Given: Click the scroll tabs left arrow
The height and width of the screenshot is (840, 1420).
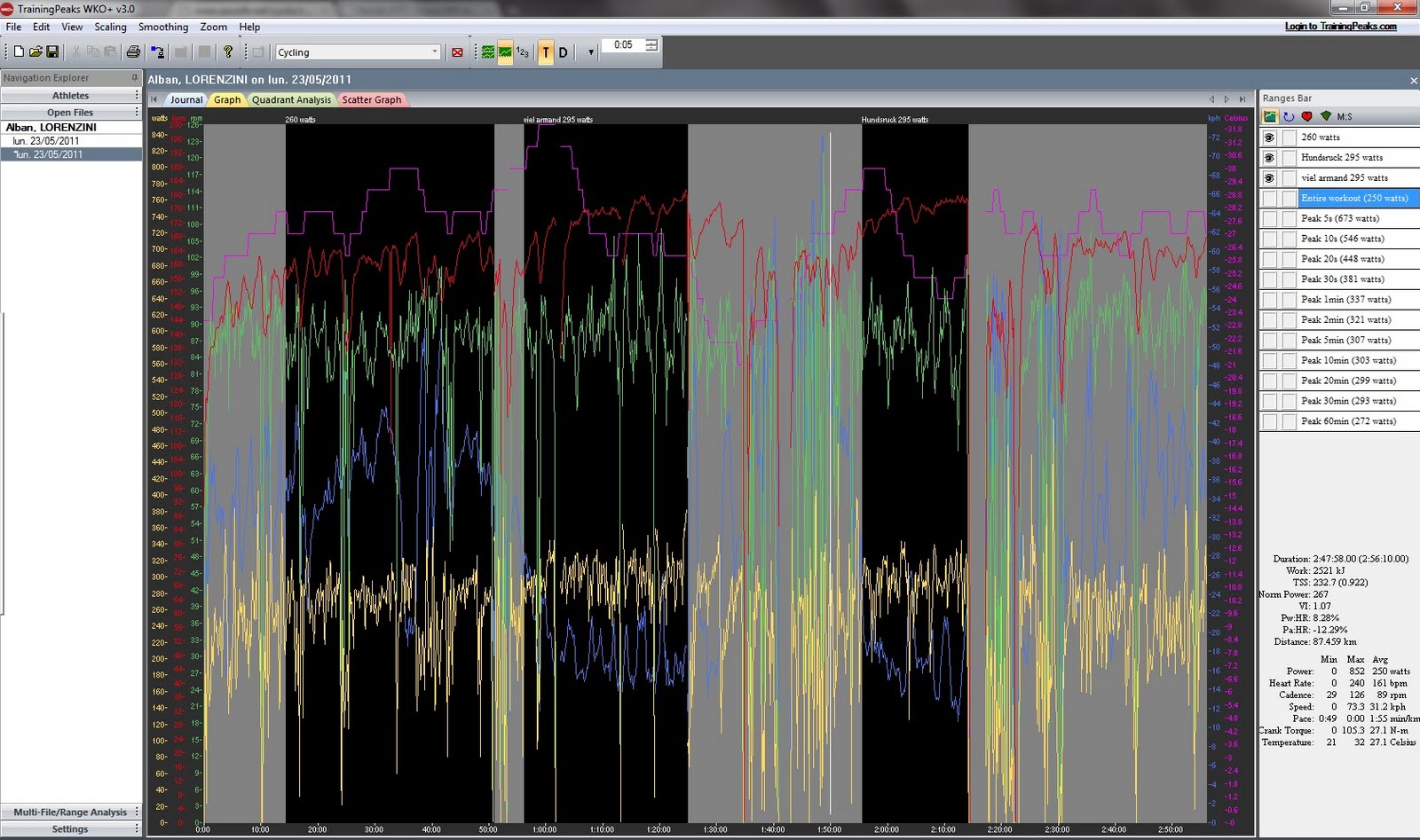Looking at the screenshot, I should pos(1211,99).
